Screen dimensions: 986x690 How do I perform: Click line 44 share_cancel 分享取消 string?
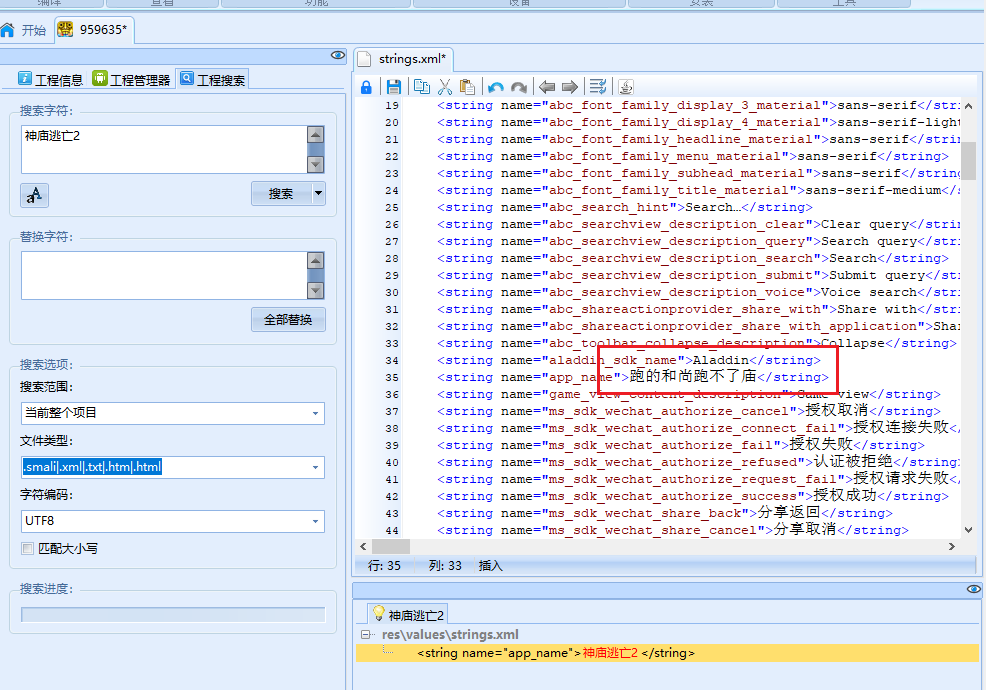point(673,530)
